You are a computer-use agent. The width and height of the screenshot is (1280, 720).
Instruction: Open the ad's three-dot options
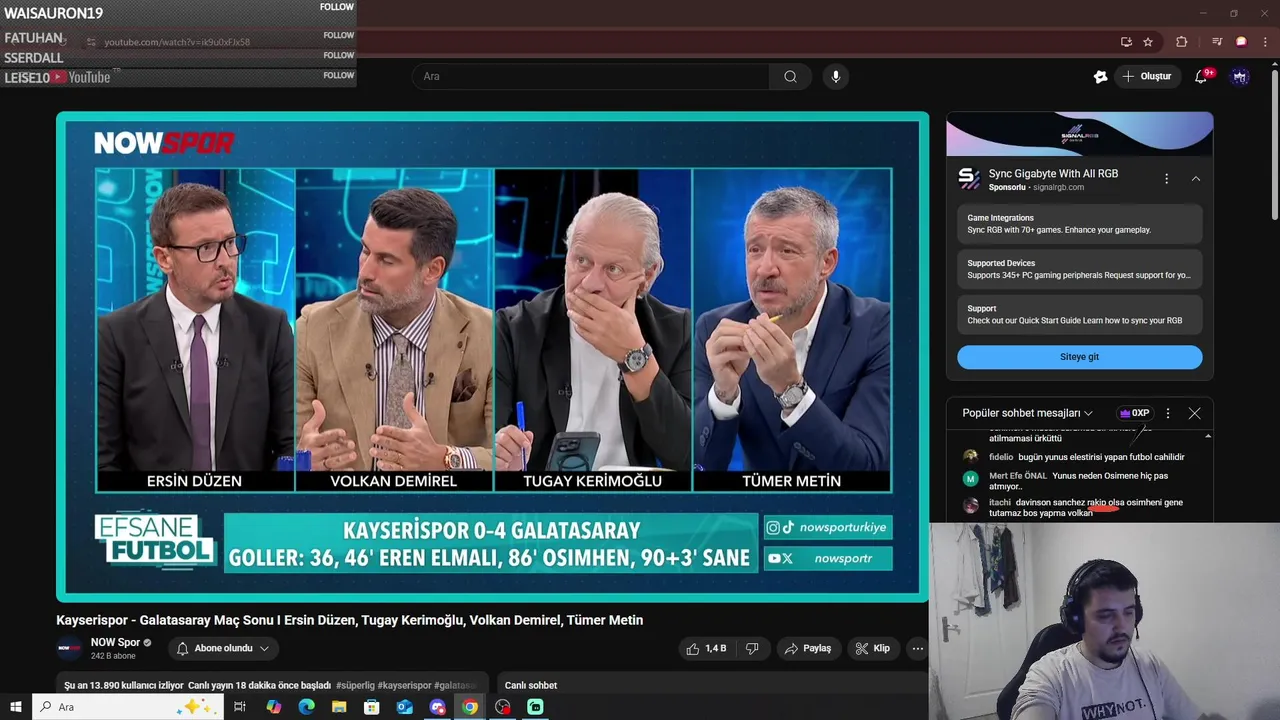(x=1166, y=179)
